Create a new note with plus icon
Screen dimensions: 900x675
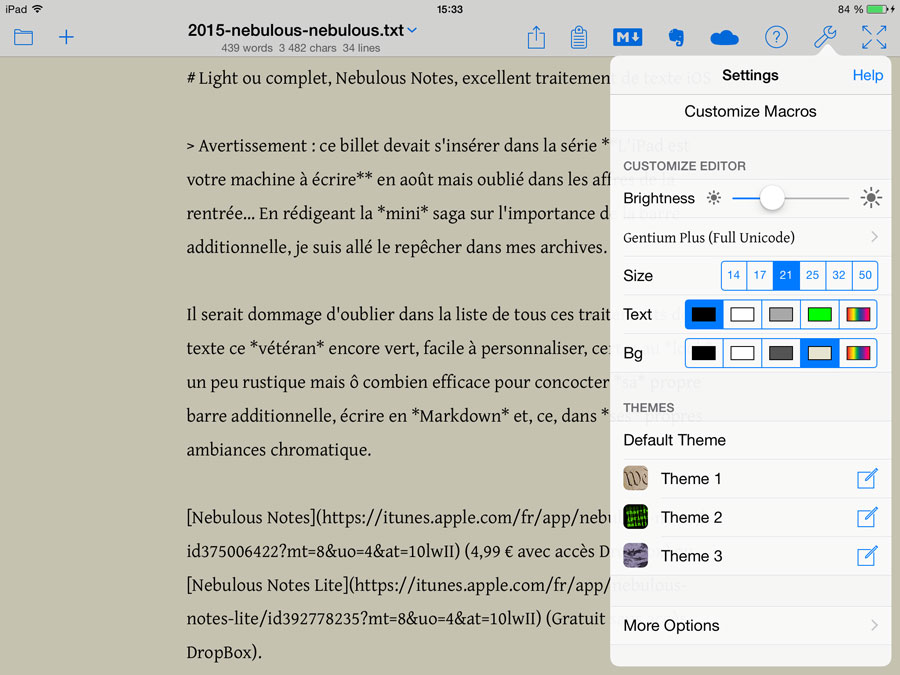point(66,37)
